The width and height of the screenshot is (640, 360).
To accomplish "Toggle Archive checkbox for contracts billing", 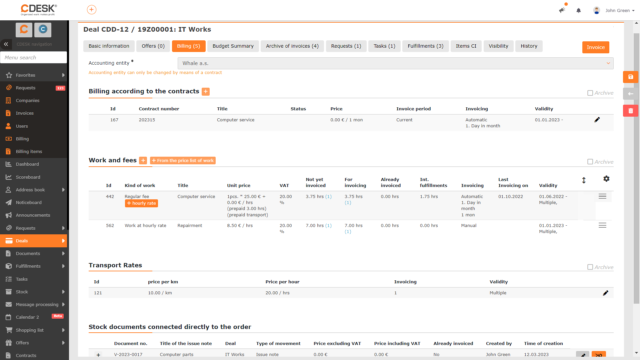I will coord(590,93).
